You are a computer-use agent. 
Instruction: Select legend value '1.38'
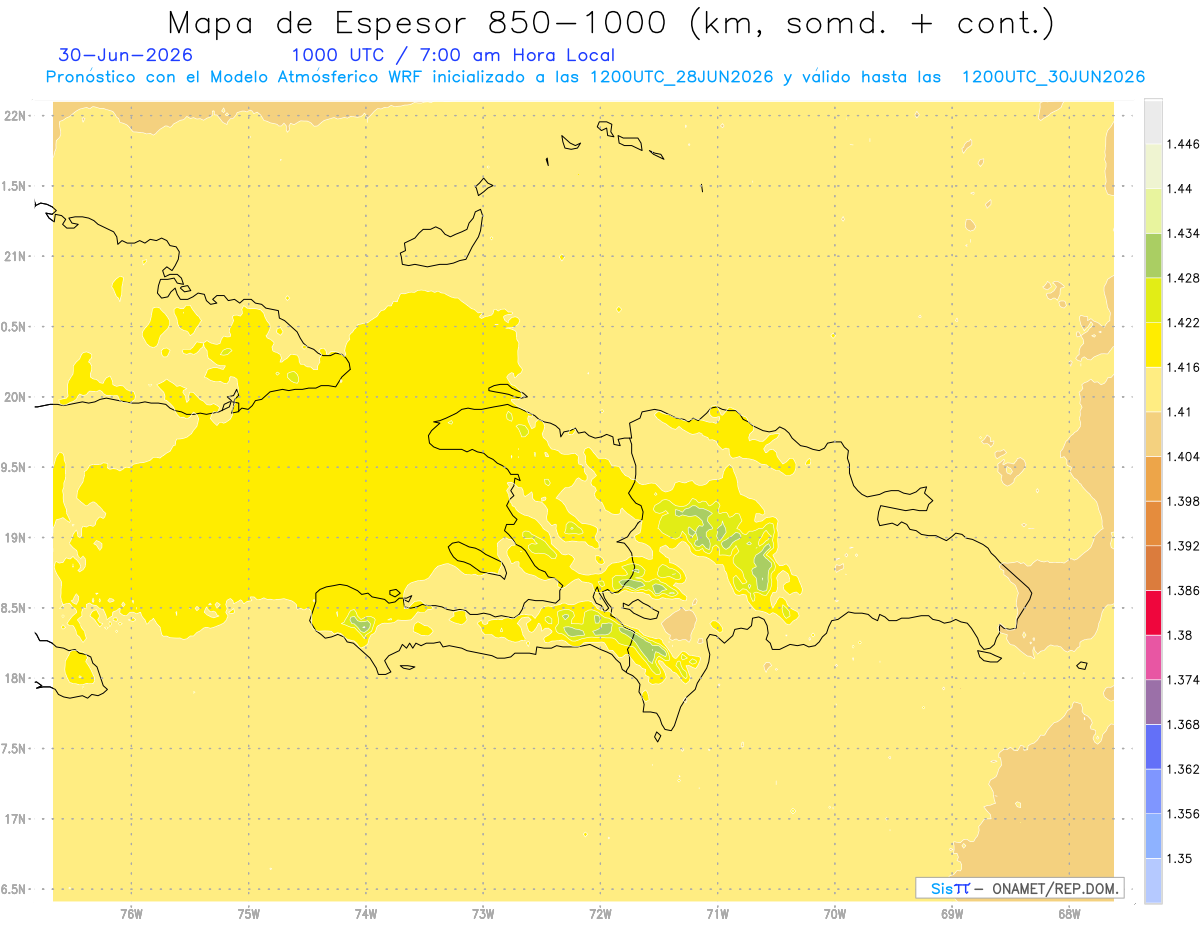pyautogui.click(x=1182, y=635)
